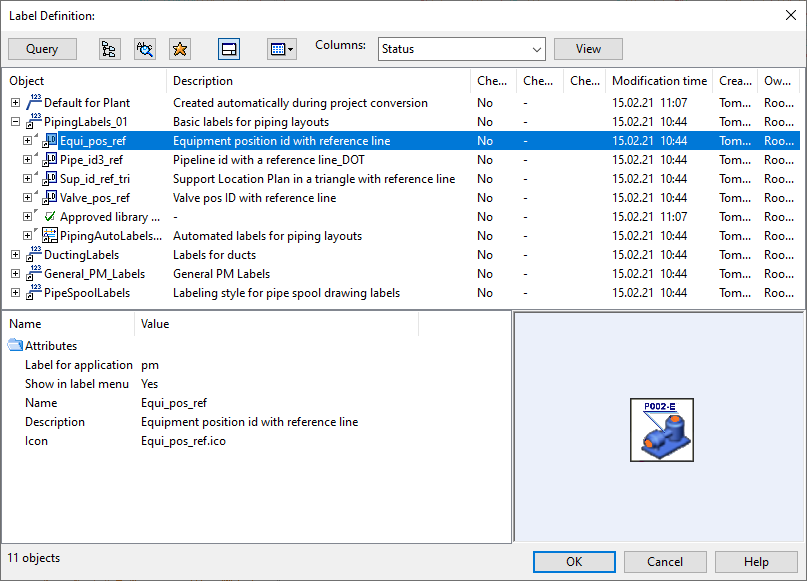Click the DuctingLabels set icon
This screenshot has height=581, width=807.
(x=33, y=255)
